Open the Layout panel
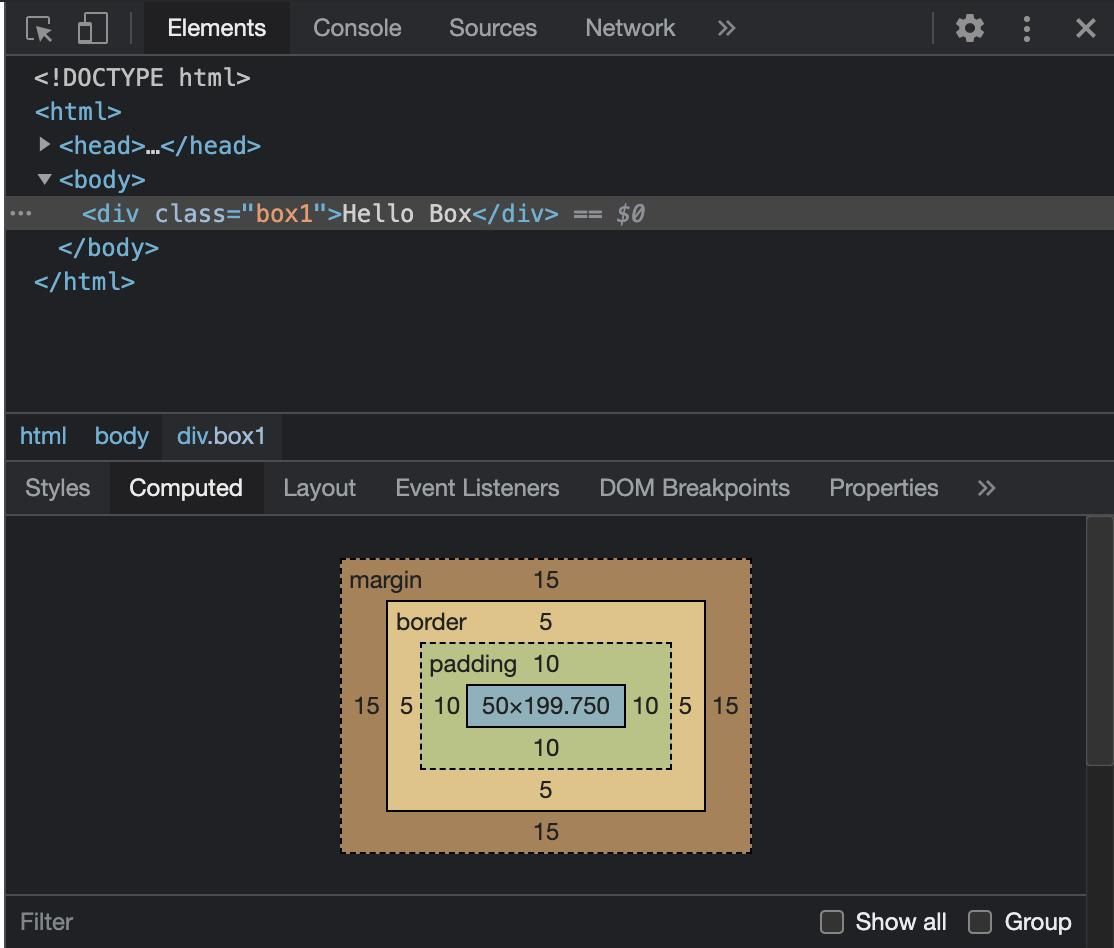Screen dimensions: 1114x948 (319, 488)
